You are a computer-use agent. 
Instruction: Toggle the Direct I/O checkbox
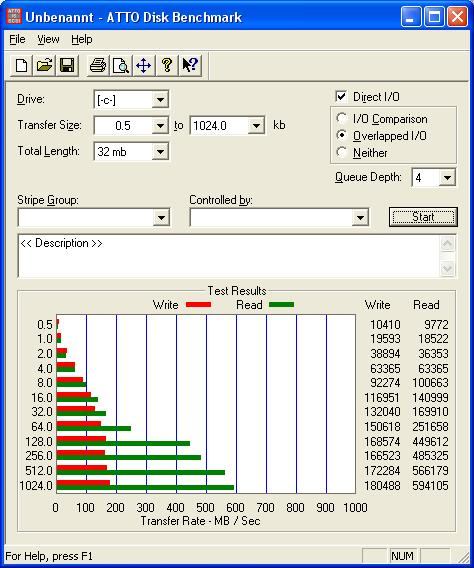click(341, 96)
